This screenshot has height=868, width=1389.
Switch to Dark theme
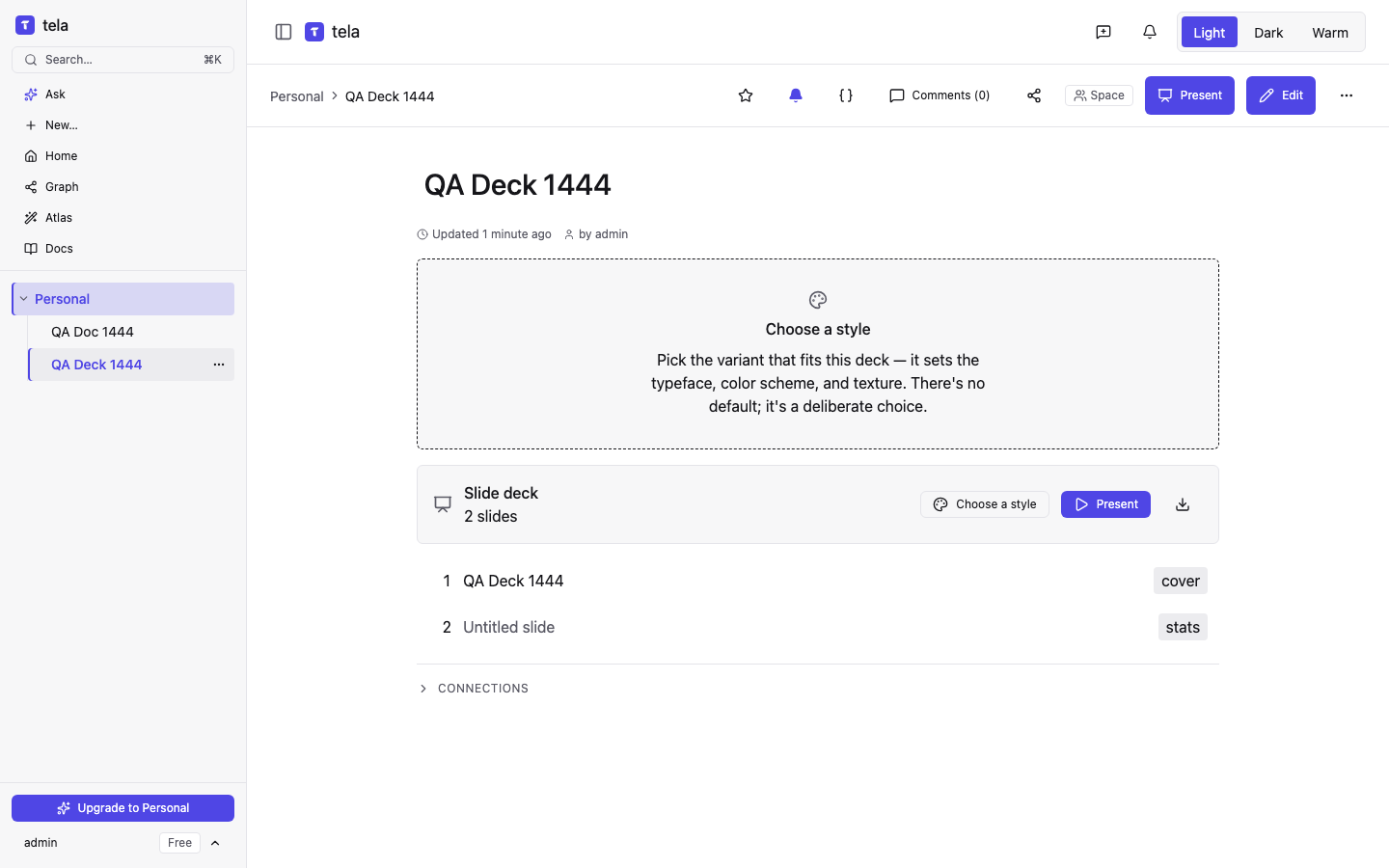coord(1268,32)
